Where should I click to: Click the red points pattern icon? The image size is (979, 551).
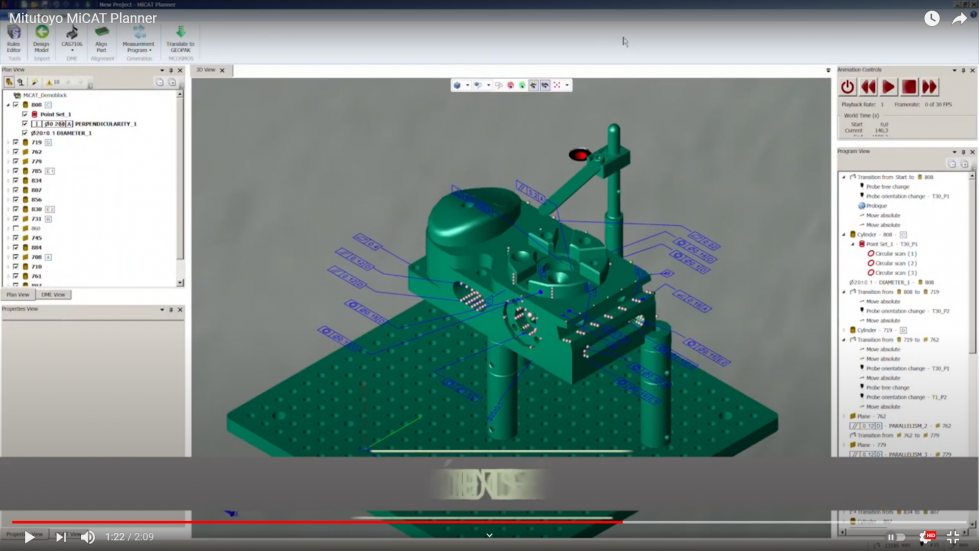[557, 85]
